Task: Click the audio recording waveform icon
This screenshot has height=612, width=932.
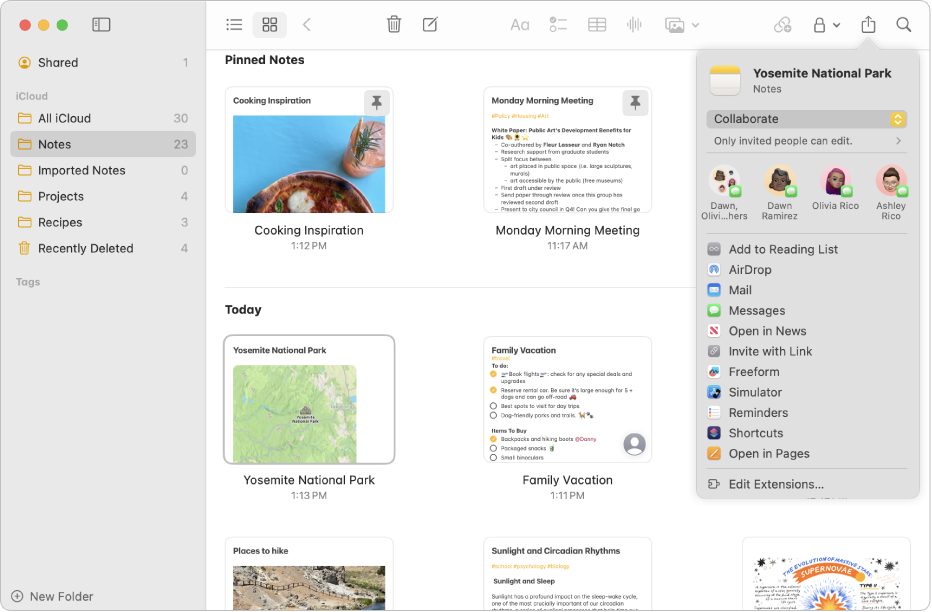Action: (634, 25)
